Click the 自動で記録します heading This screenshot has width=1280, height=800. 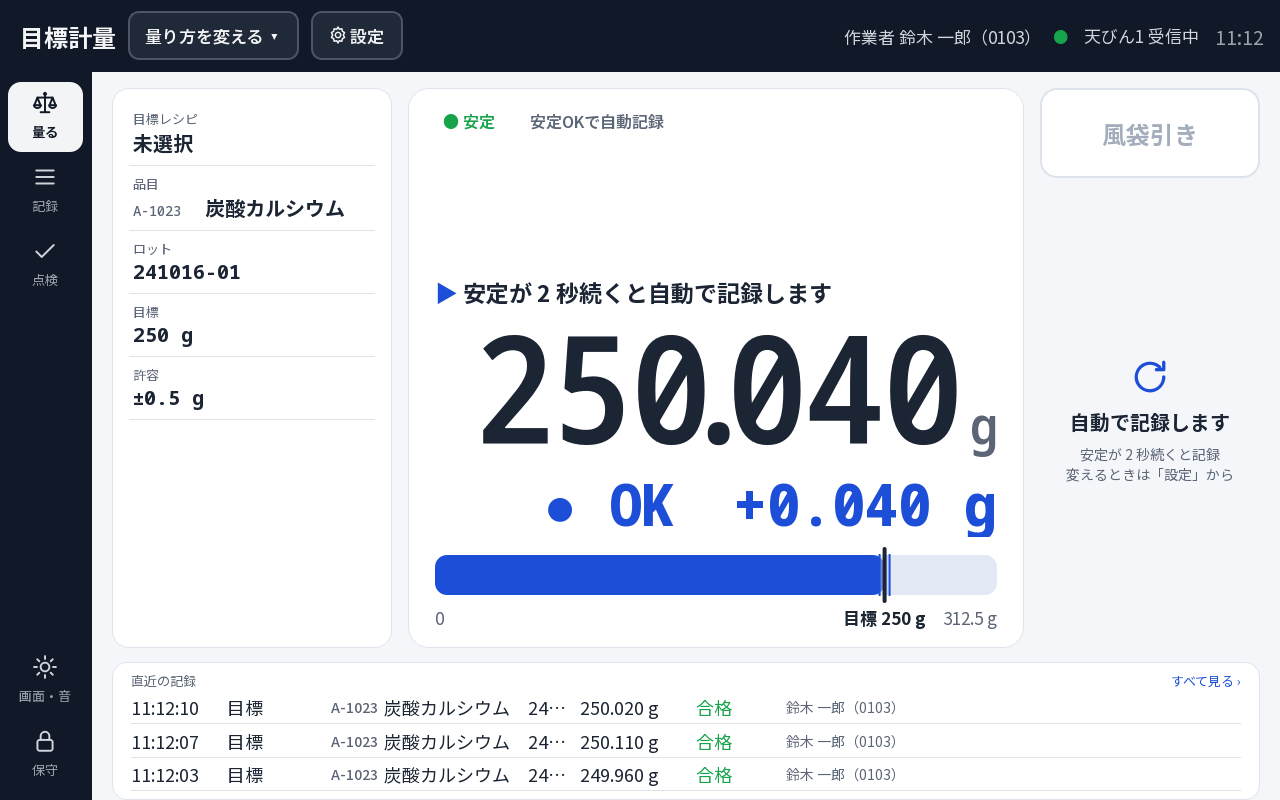(1150, 423)
